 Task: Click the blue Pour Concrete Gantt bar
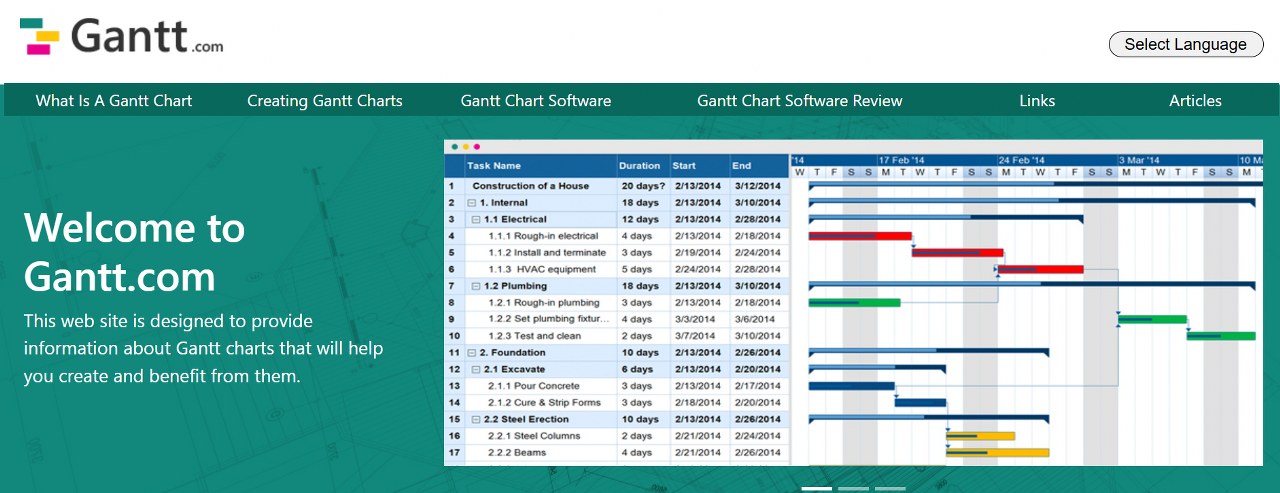851,386
